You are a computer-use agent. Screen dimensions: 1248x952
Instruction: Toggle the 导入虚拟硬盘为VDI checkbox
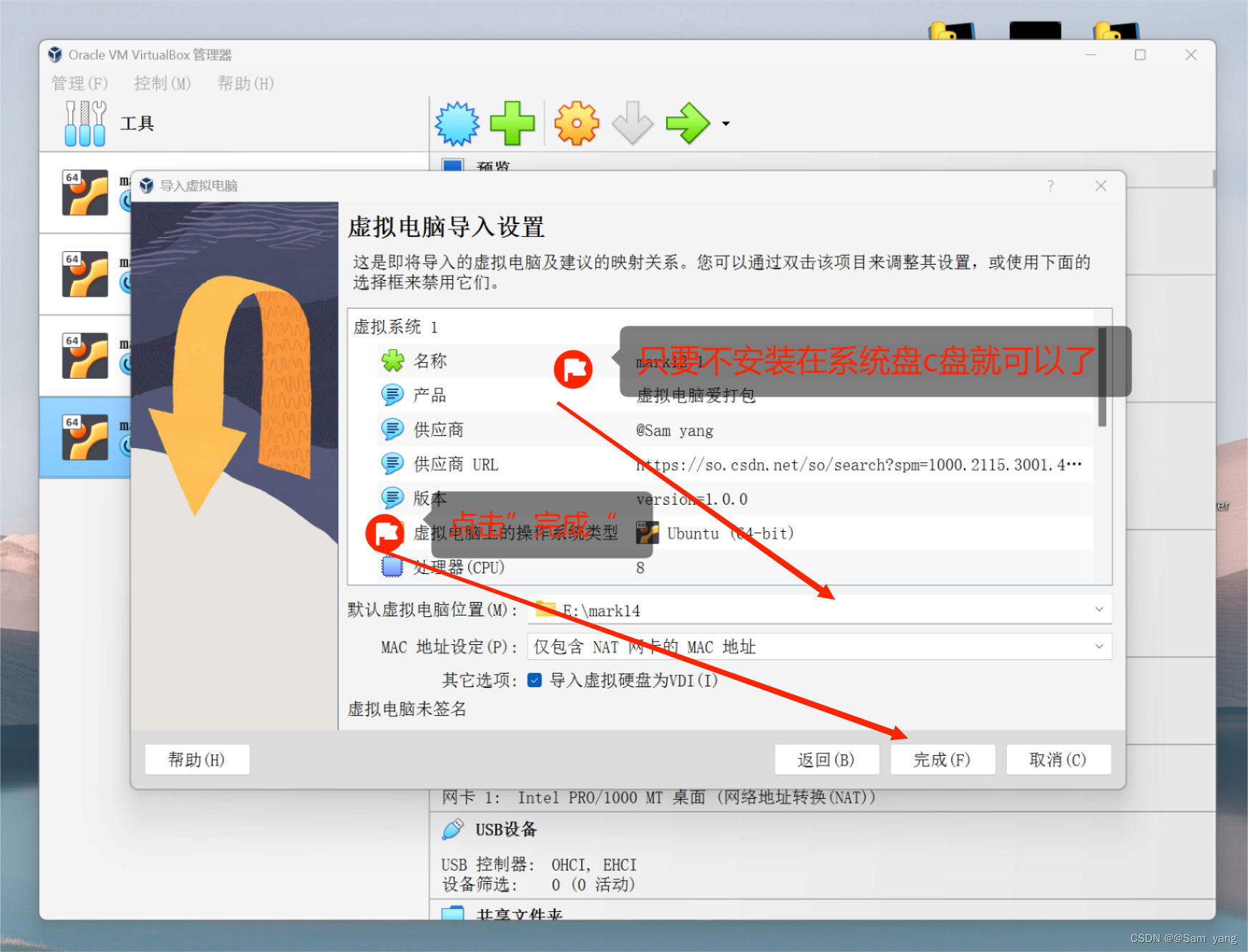[x=535, y=680]
